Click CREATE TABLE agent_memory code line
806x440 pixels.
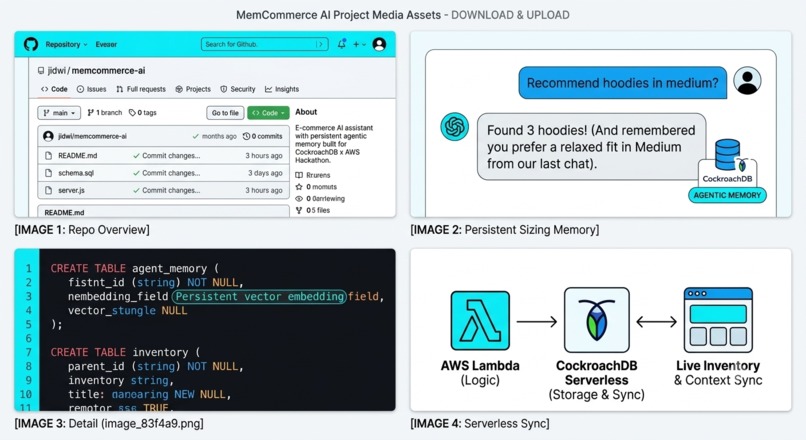(135, 268)
